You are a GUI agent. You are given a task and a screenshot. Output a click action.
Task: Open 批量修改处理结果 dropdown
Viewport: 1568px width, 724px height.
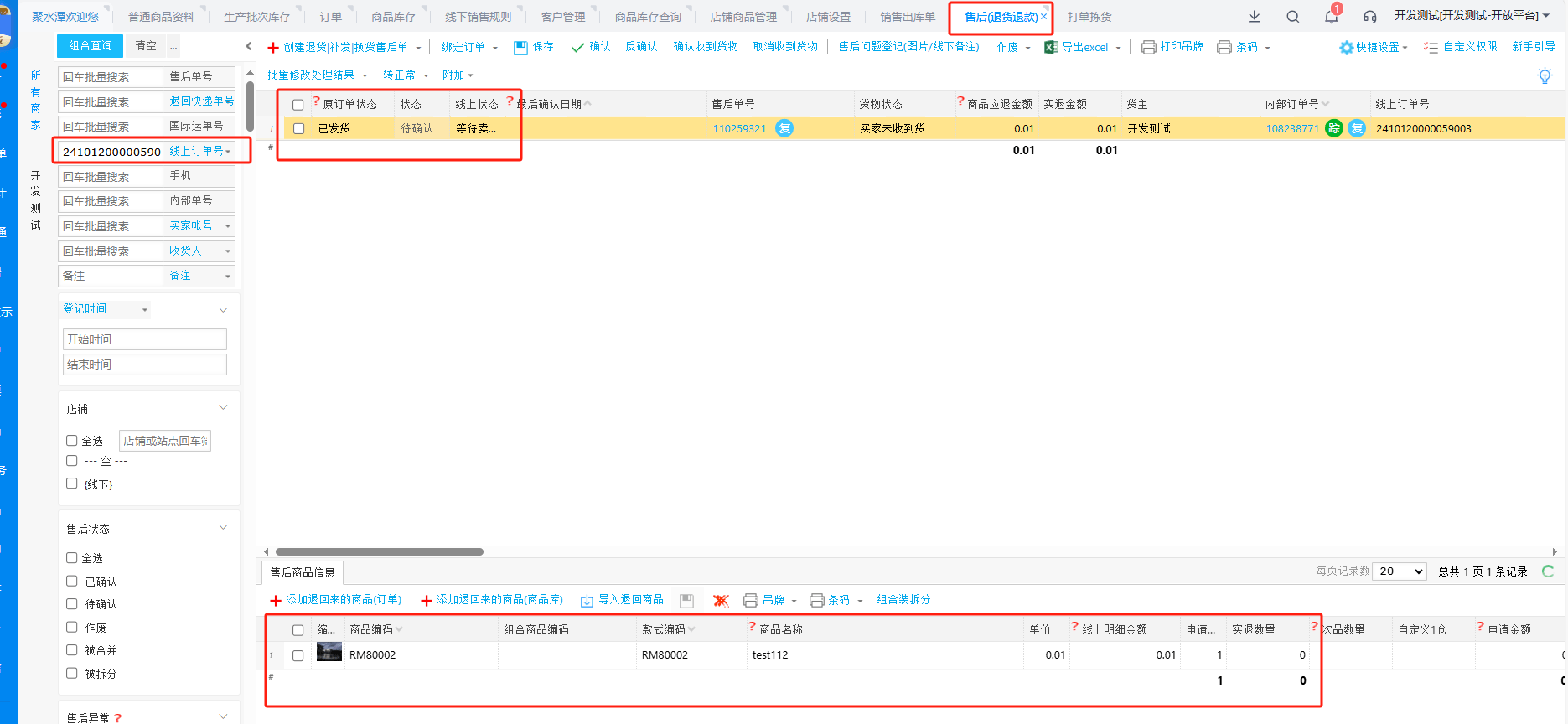317,75
